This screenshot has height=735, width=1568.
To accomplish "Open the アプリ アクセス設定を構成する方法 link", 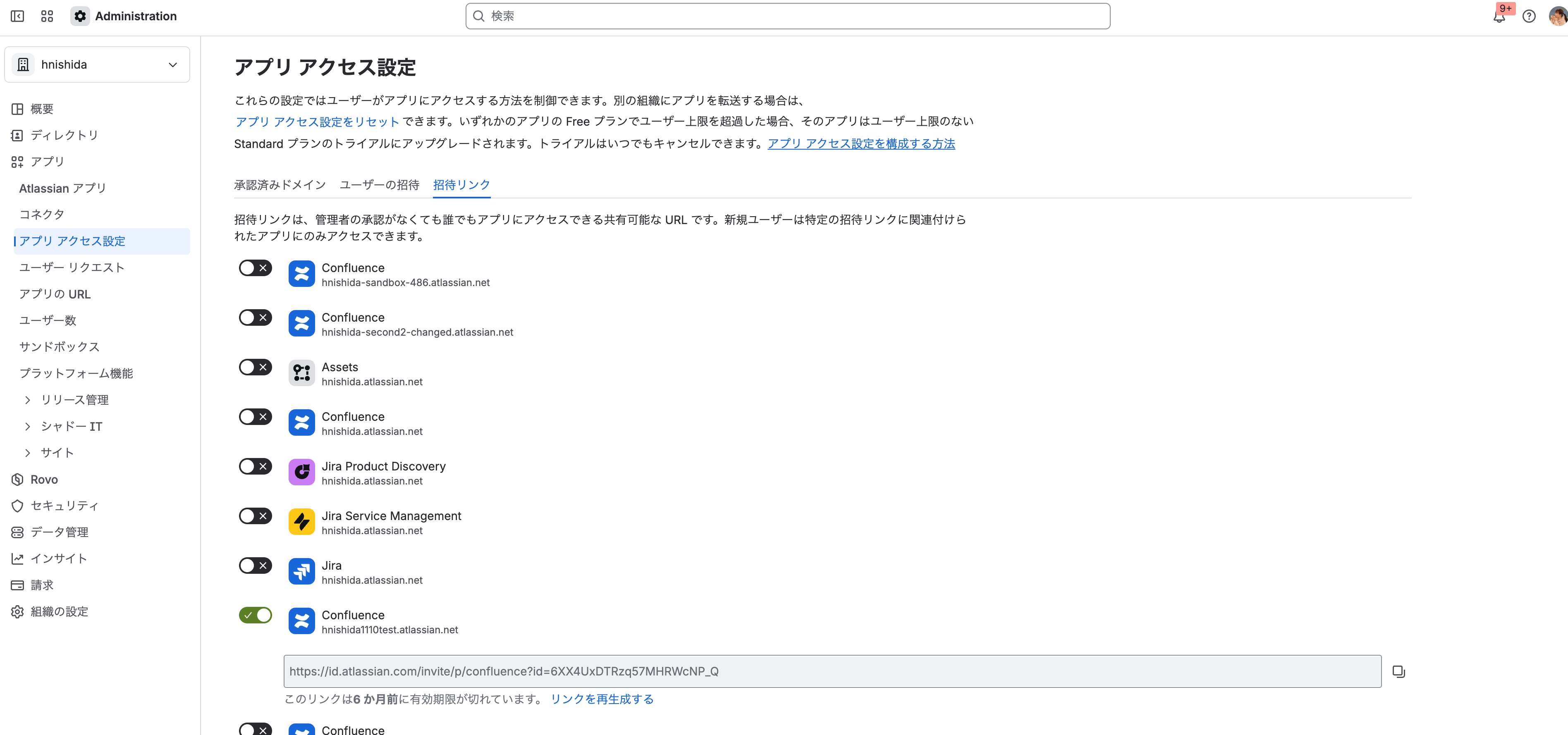I will click(x=861, y=143).
